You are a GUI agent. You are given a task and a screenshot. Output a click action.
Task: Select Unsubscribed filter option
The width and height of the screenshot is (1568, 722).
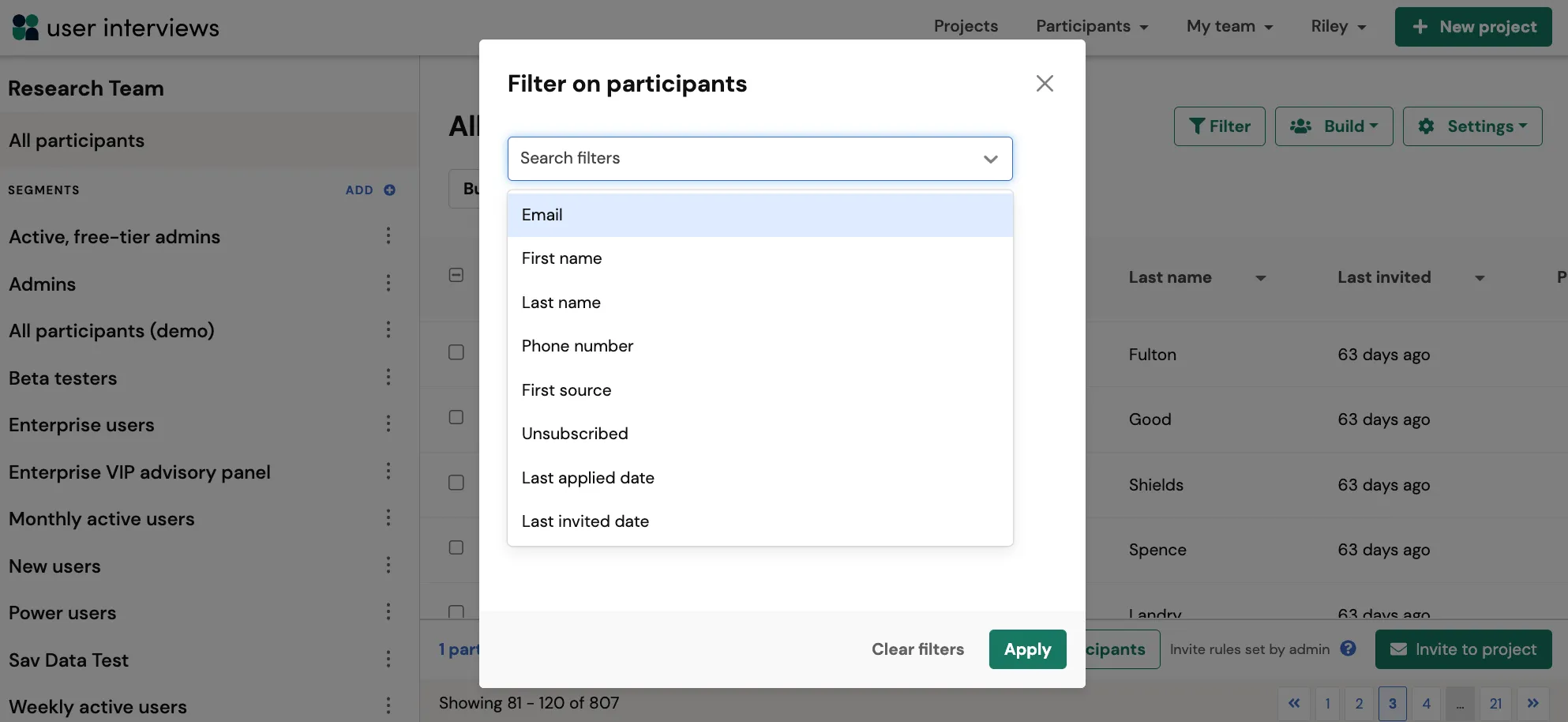point(760,434)
